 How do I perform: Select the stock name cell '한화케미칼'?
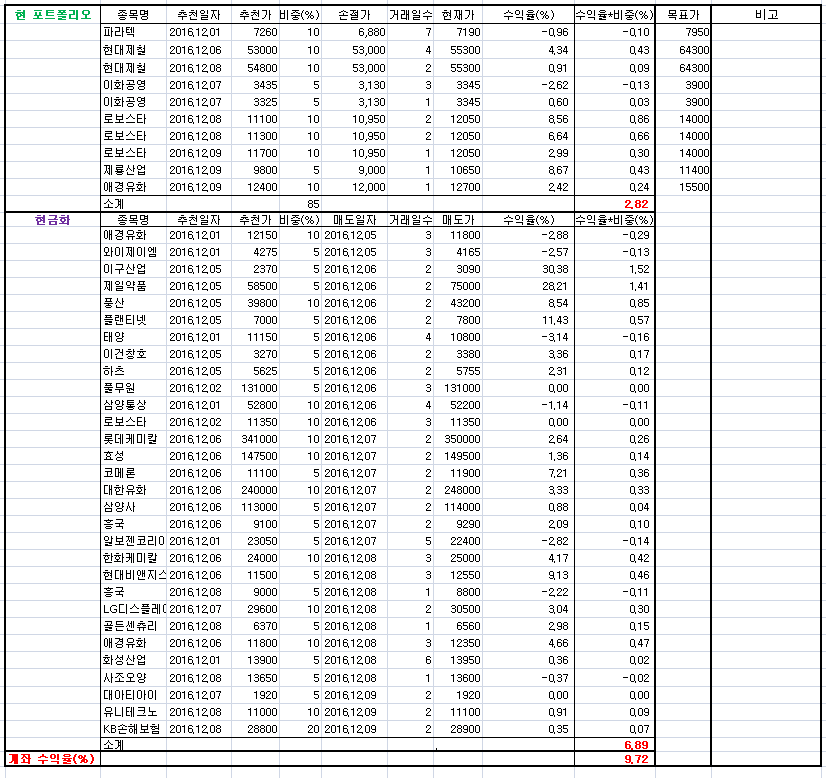(130, 558)
